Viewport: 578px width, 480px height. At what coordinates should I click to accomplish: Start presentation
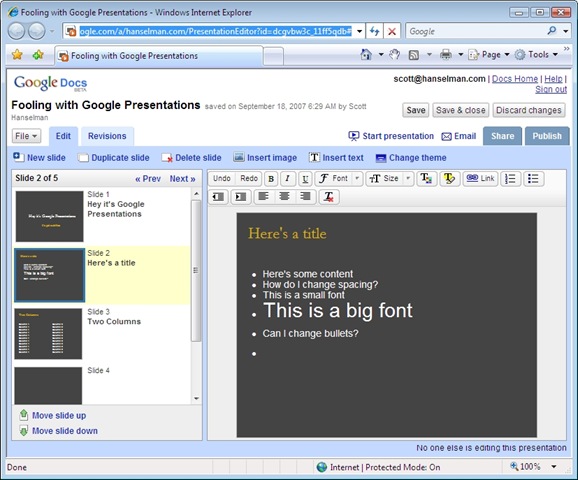(x=391, y=136)
